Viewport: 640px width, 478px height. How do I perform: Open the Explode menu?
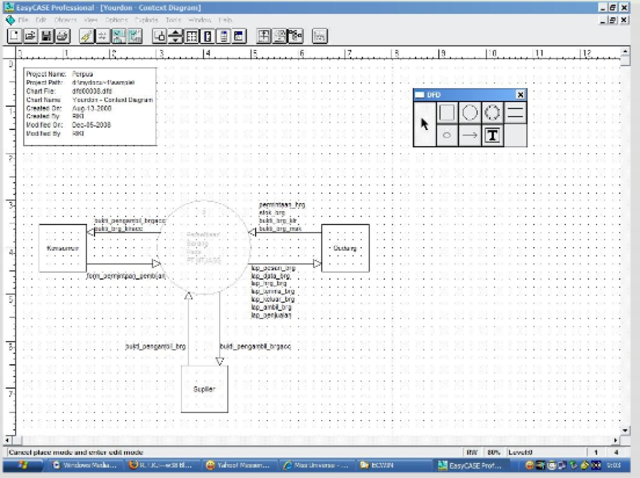pos(146,20)
